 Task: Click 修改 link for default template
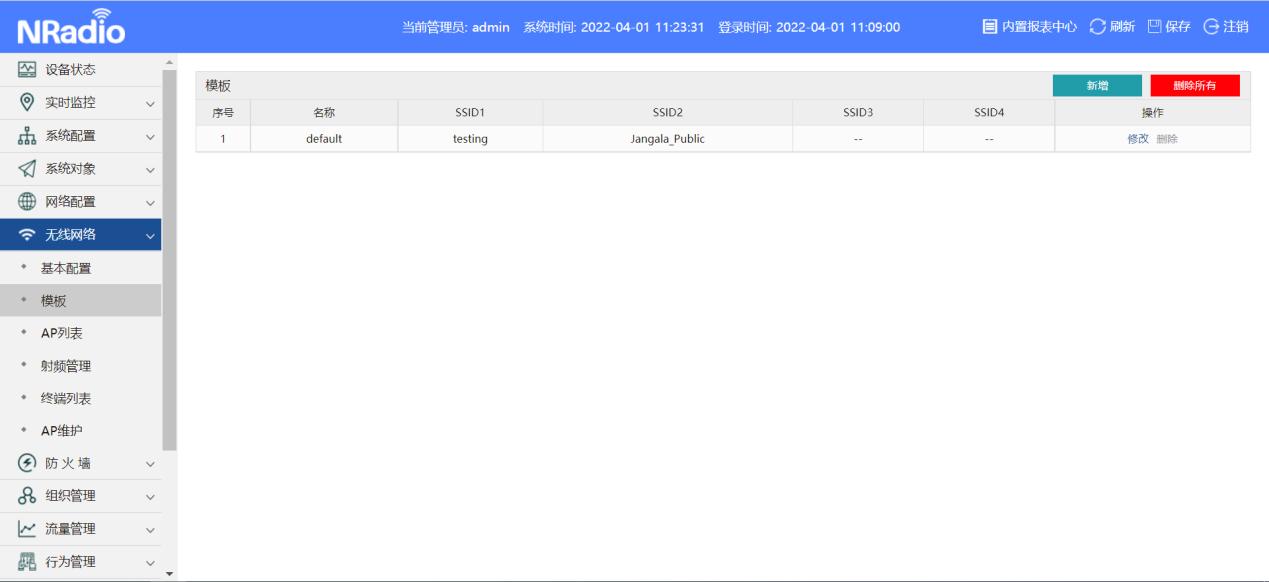point(1137,139)
